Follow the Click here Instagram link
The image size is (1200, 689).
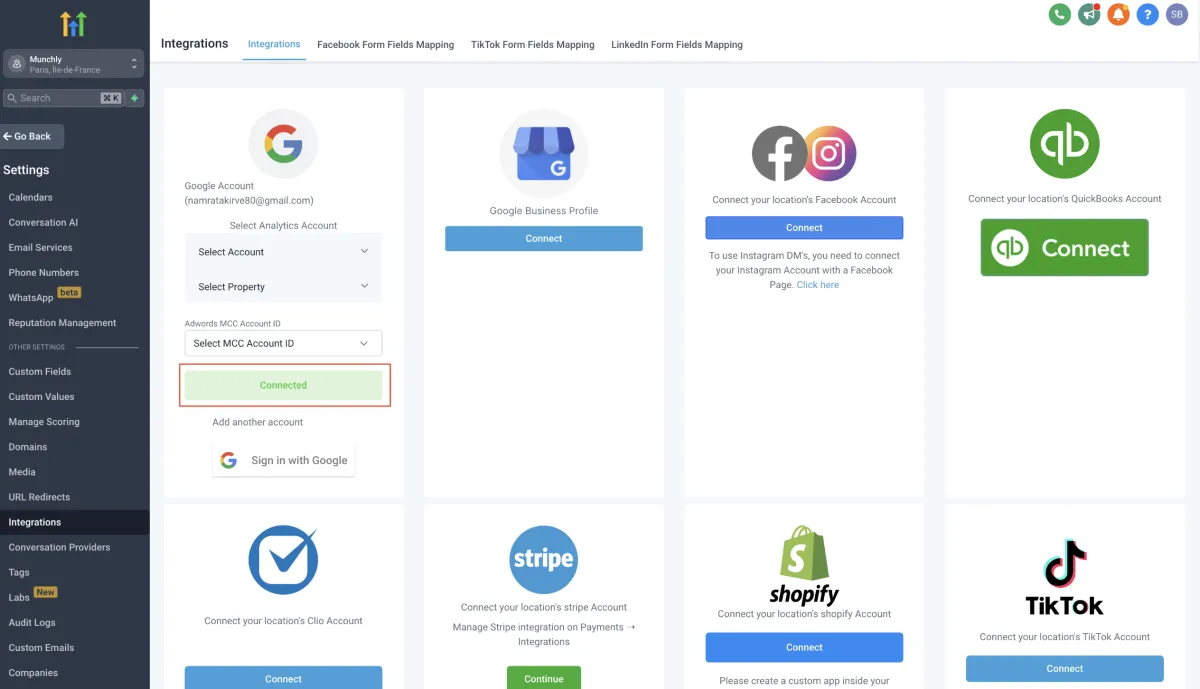pyautogui.click(x=818, y=285)
